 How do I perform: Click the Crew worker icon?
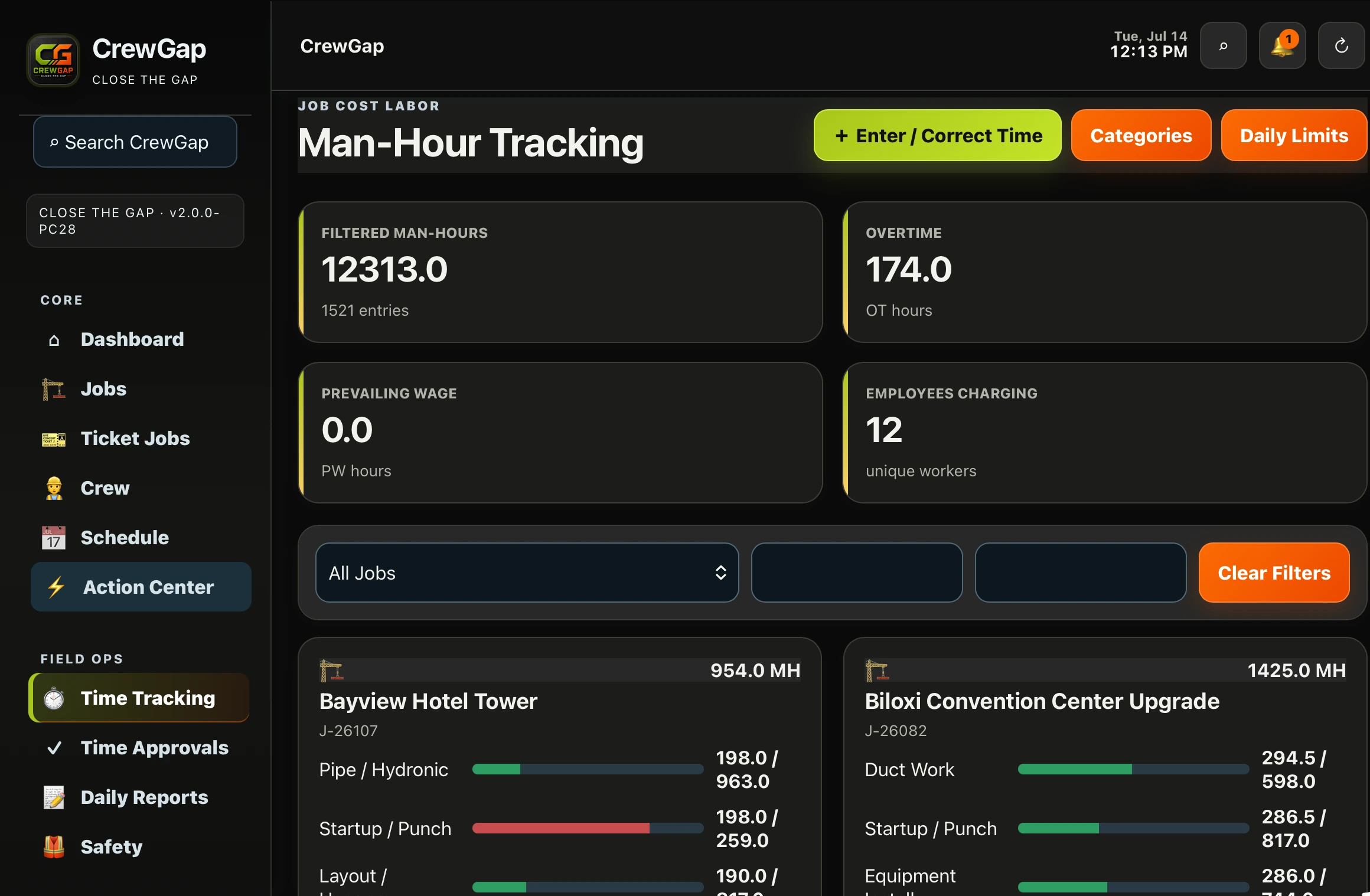pyautogui.click(x=54, y=489)
